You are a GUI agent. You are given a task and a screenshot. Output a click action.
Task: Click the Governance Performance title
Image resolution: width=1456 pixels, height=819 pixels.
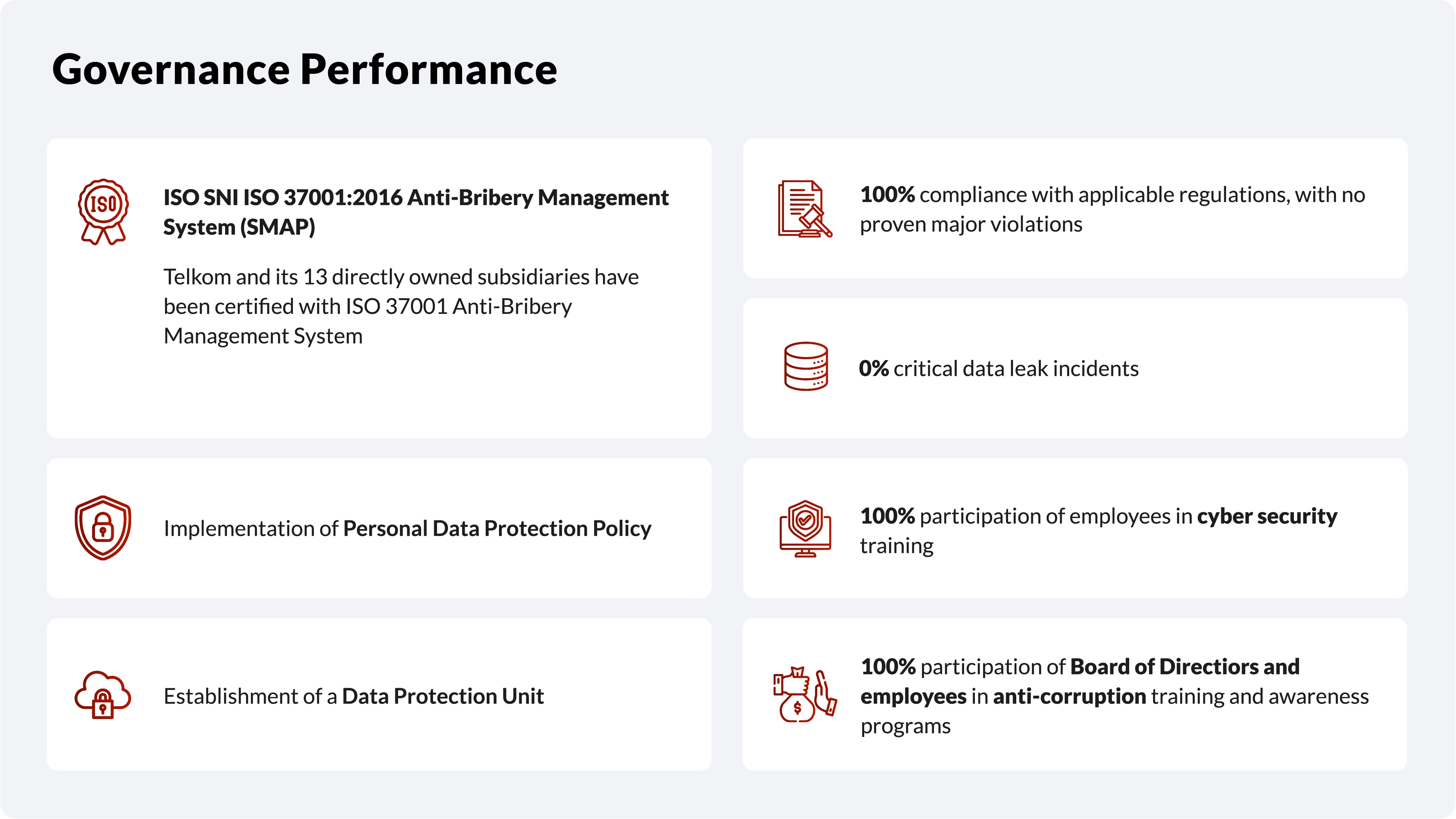[304, 69]
